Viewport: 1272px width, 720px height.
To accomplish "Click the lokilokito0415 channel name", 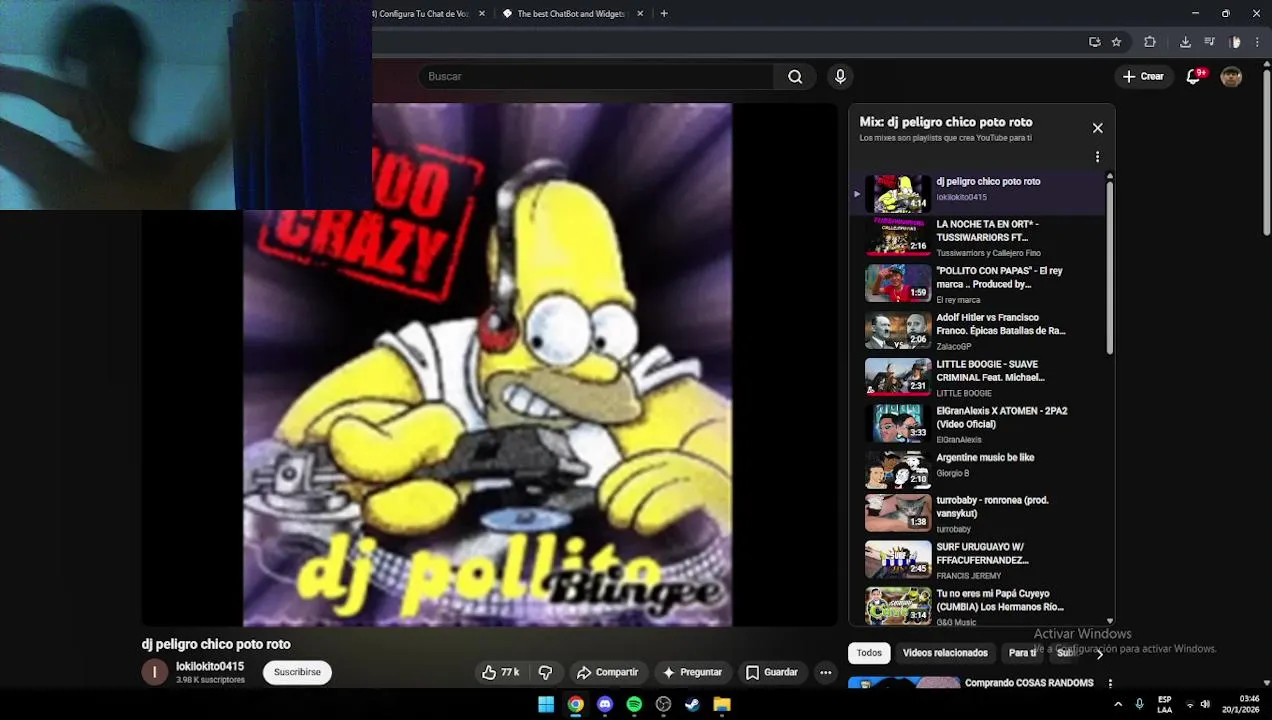I will tap(210, 666).
